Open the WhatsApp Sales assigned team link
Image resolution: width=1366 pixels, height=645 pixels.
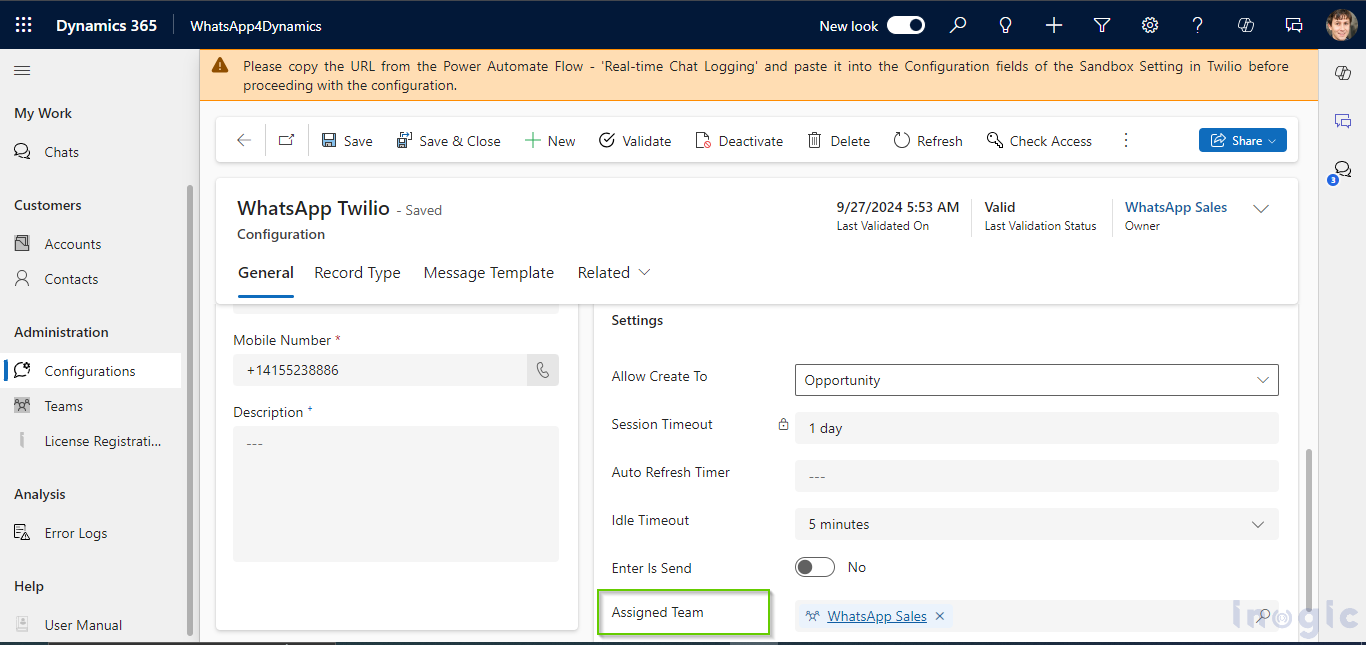pyautogui.click(x=876, y=616)
